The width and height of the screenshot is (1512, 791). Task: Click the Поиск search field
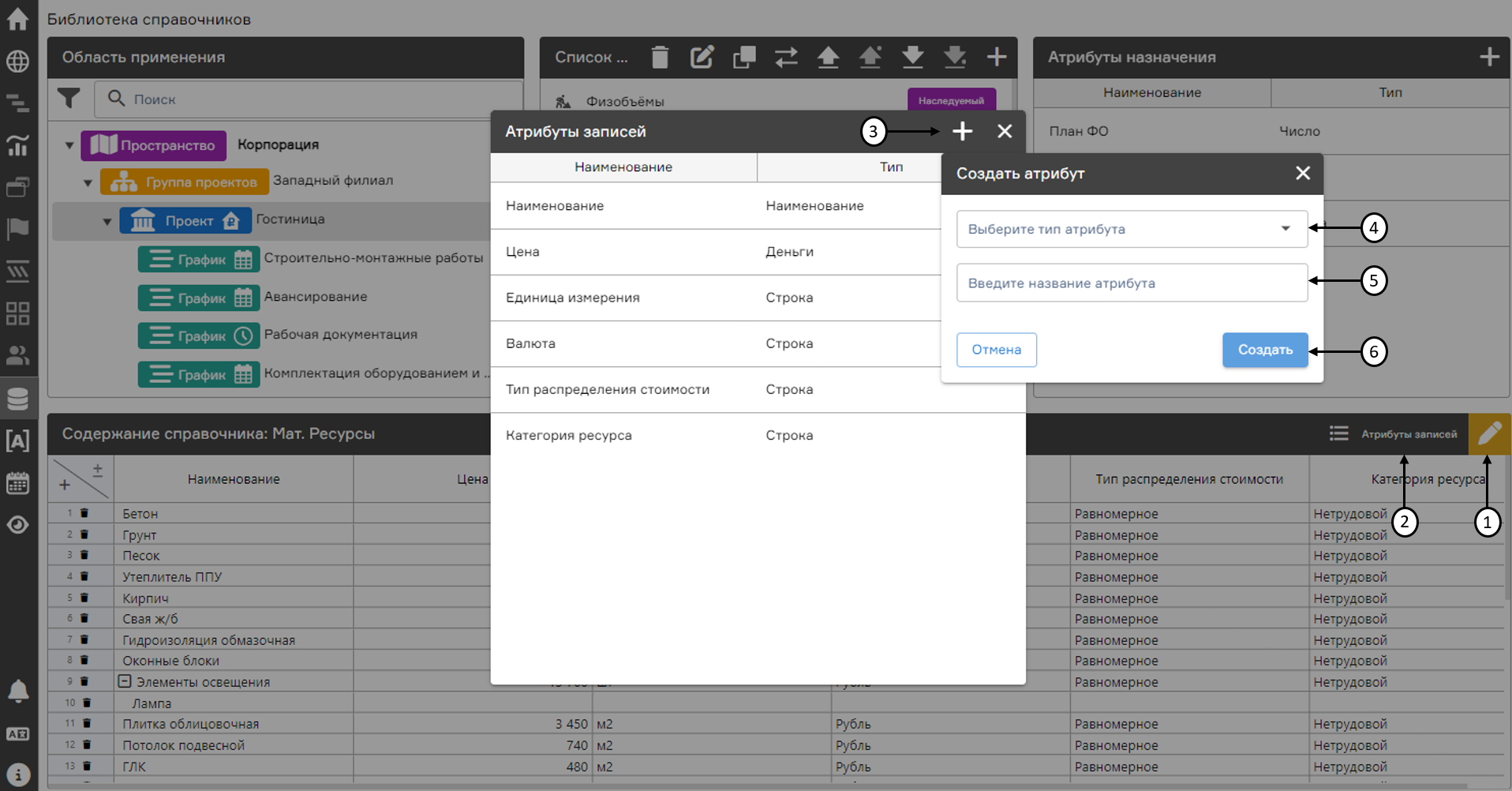click(x=309, y=99)
